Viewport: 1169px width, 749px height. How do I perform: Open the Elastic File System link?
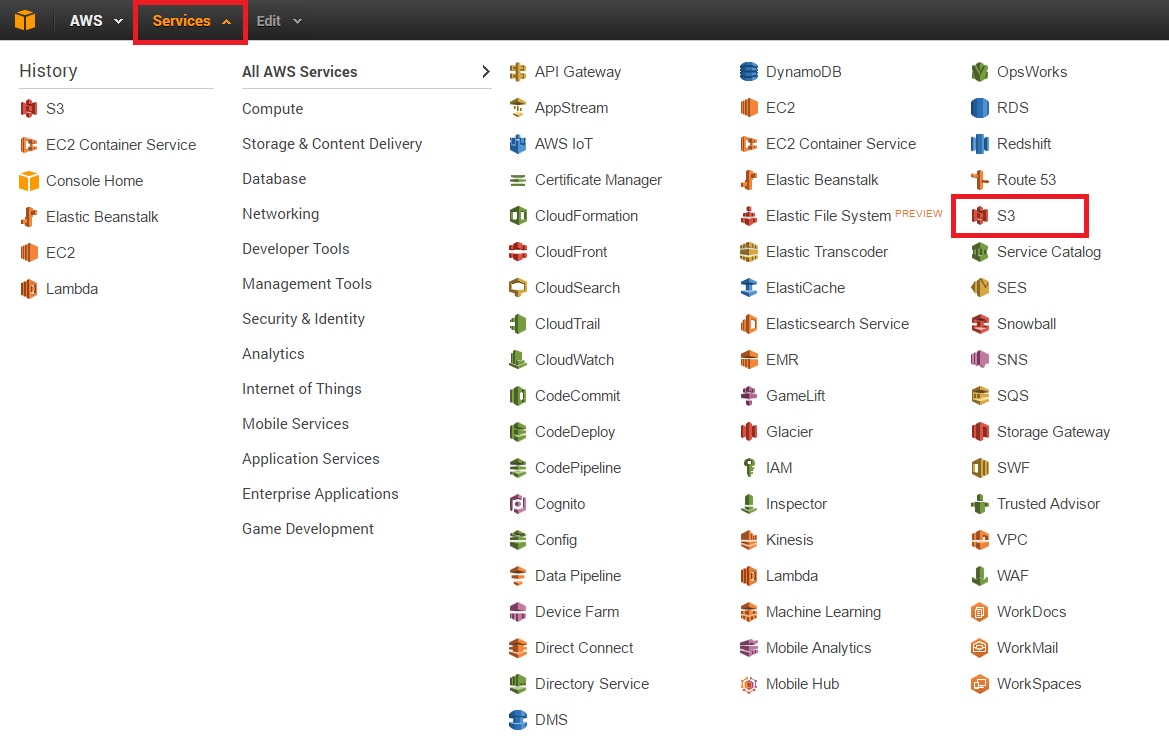(828, 216)
